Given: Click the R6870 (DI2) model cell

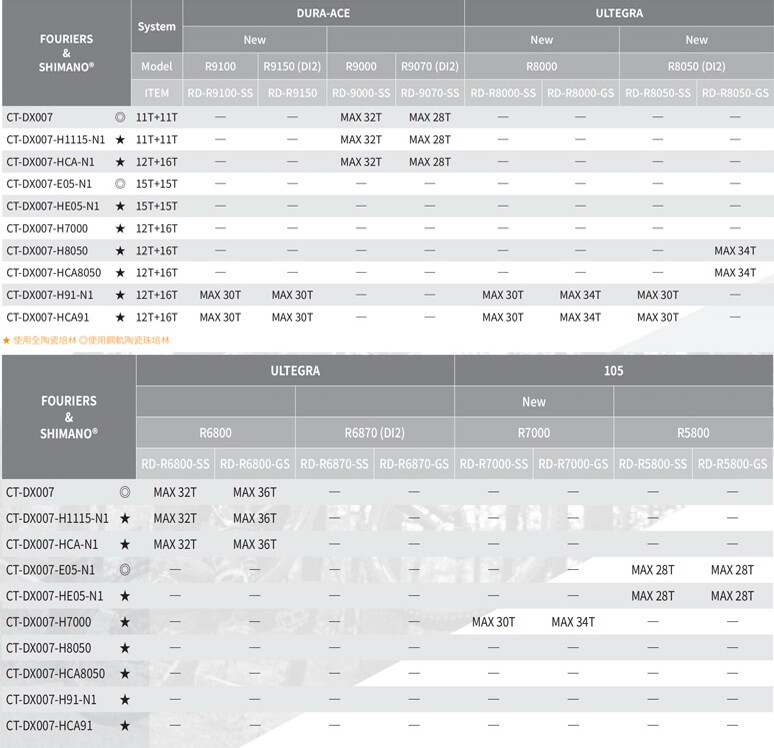Looking at the screenshot, I should click(x=375, y=433).
